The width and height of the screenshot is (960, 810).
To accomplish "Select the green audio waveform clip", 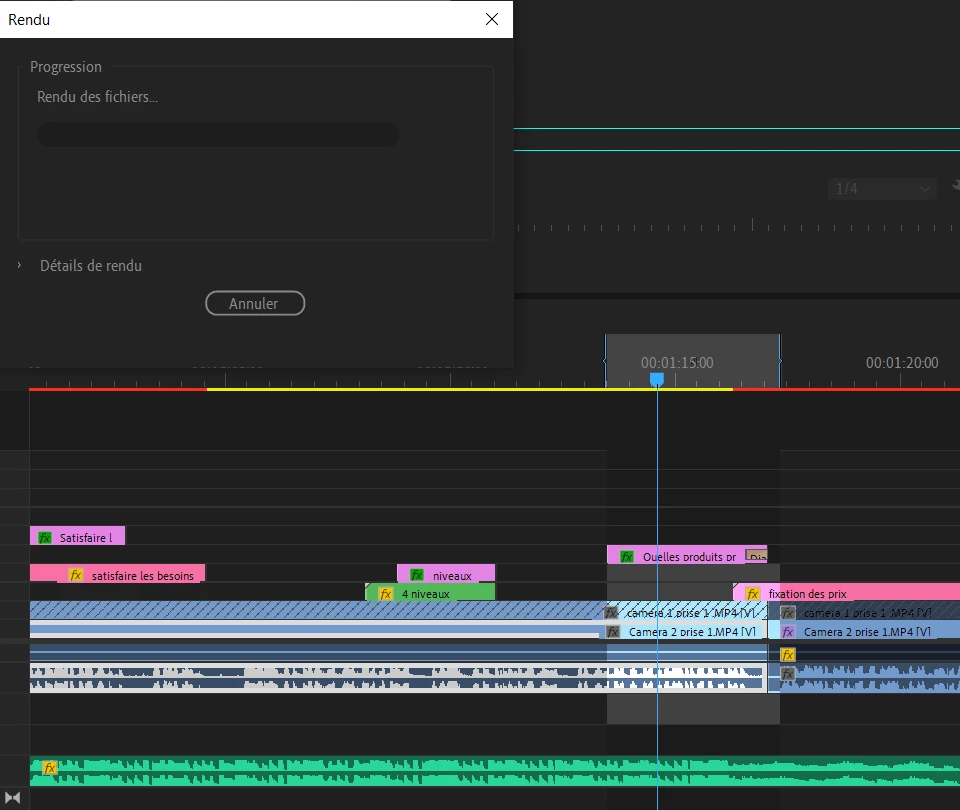I will coord(495,771).
